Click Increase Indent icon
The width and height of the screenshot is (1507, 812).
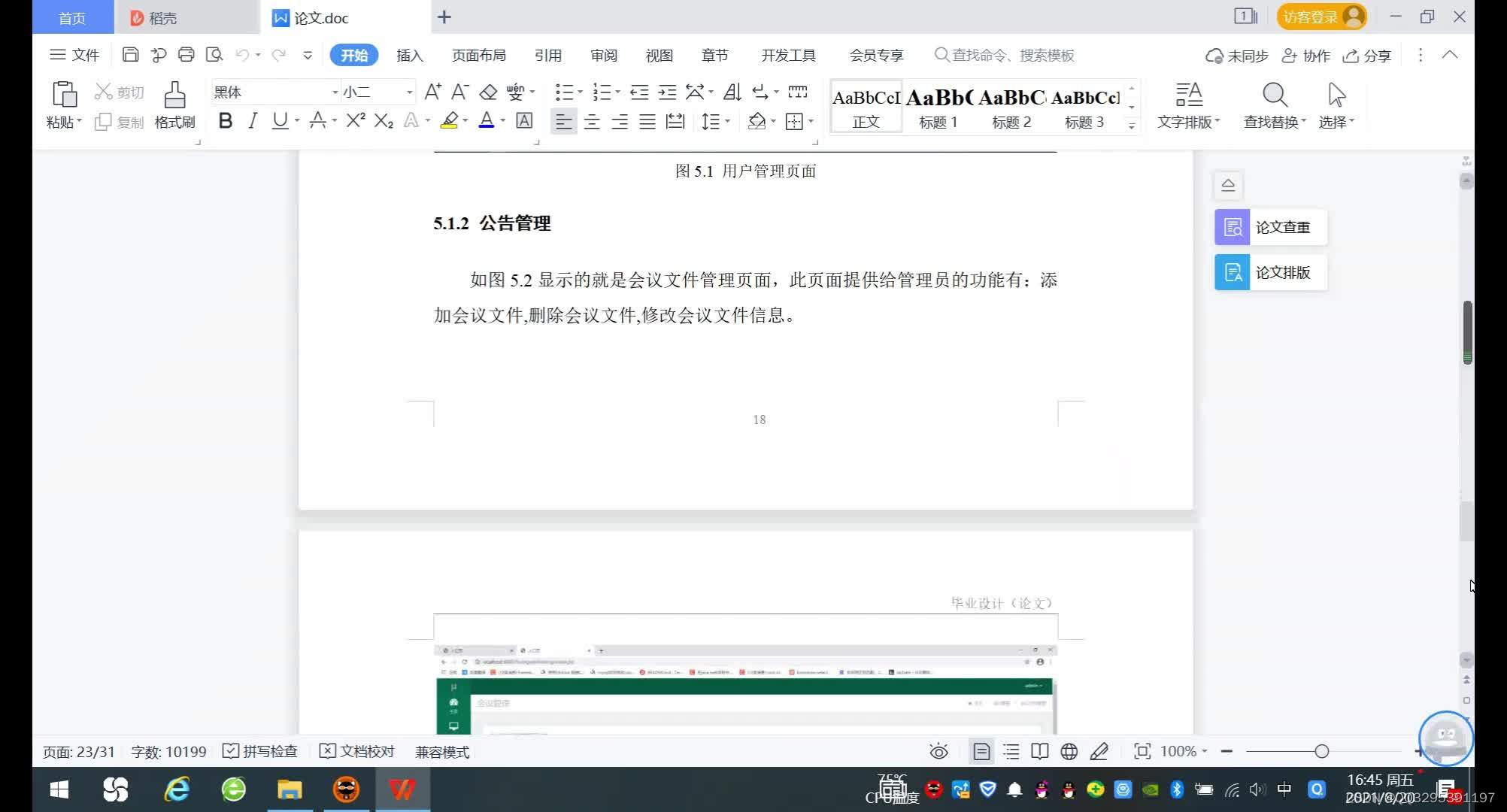click(667, 92)
